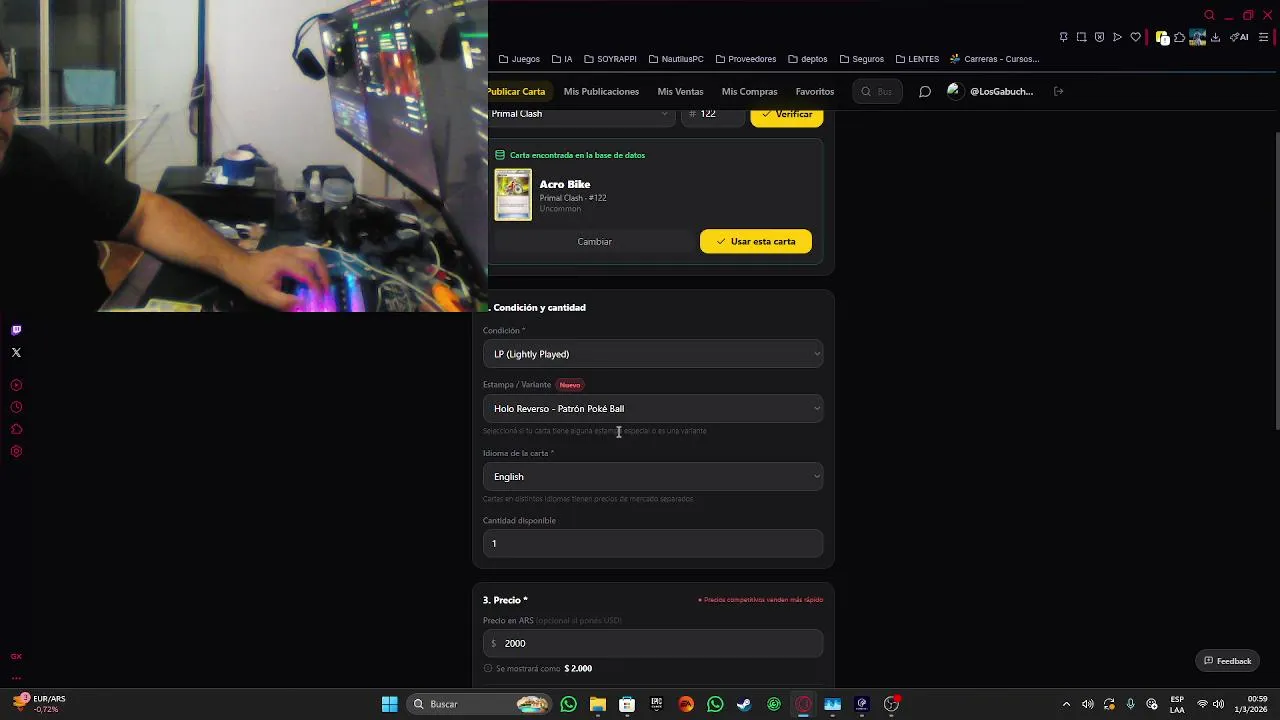Open the Condición dropdown showing LP (Lightly Played)
Image resolution: width=1280 pixels, height=720 pixels.
[x=653, y=354]
